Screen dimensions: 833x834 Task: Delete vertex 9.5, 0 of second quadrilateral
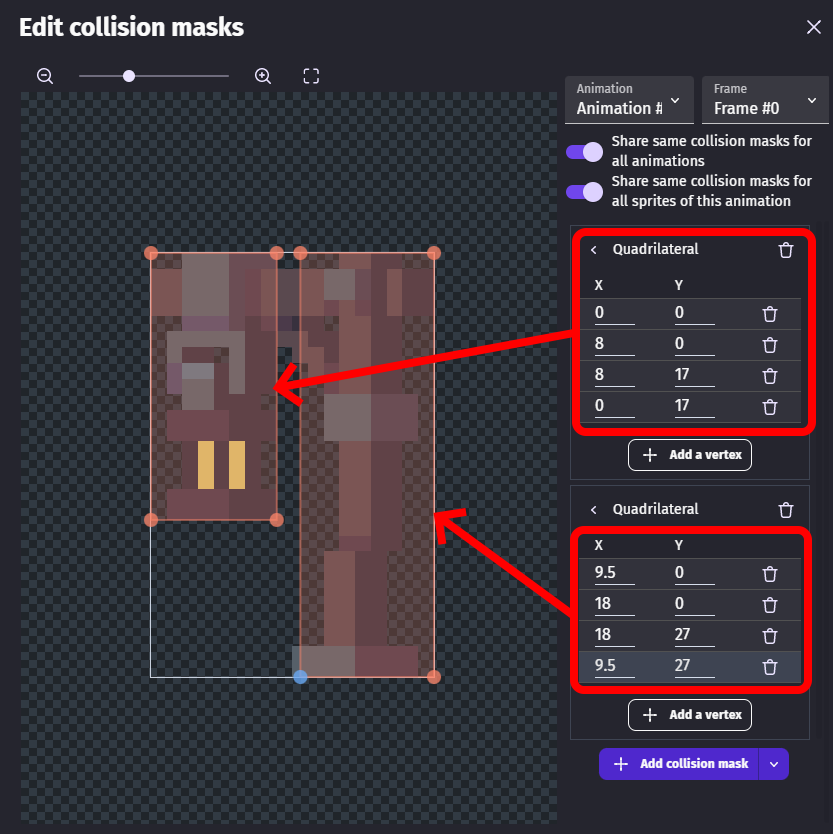pyautogui.click(x=770, y=574)
